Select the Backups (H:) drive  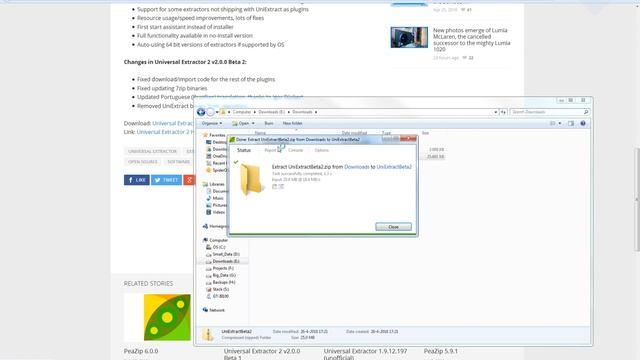coord(224,282)
